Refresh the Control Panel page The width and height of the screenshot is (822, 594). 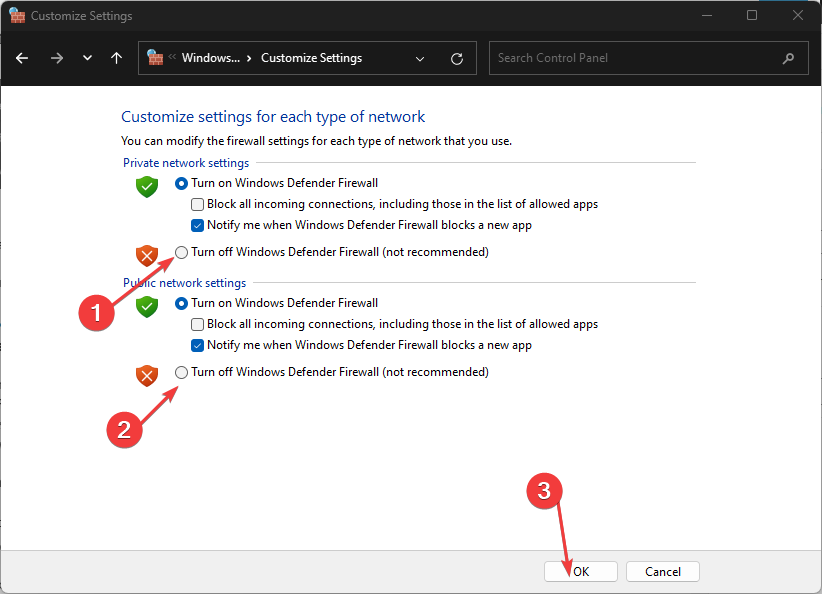point(457,58)
